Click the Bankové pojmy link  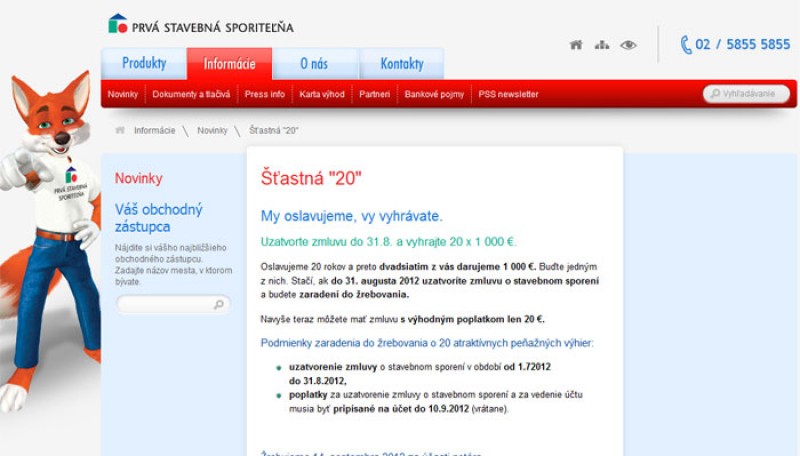tap(434, 94)
